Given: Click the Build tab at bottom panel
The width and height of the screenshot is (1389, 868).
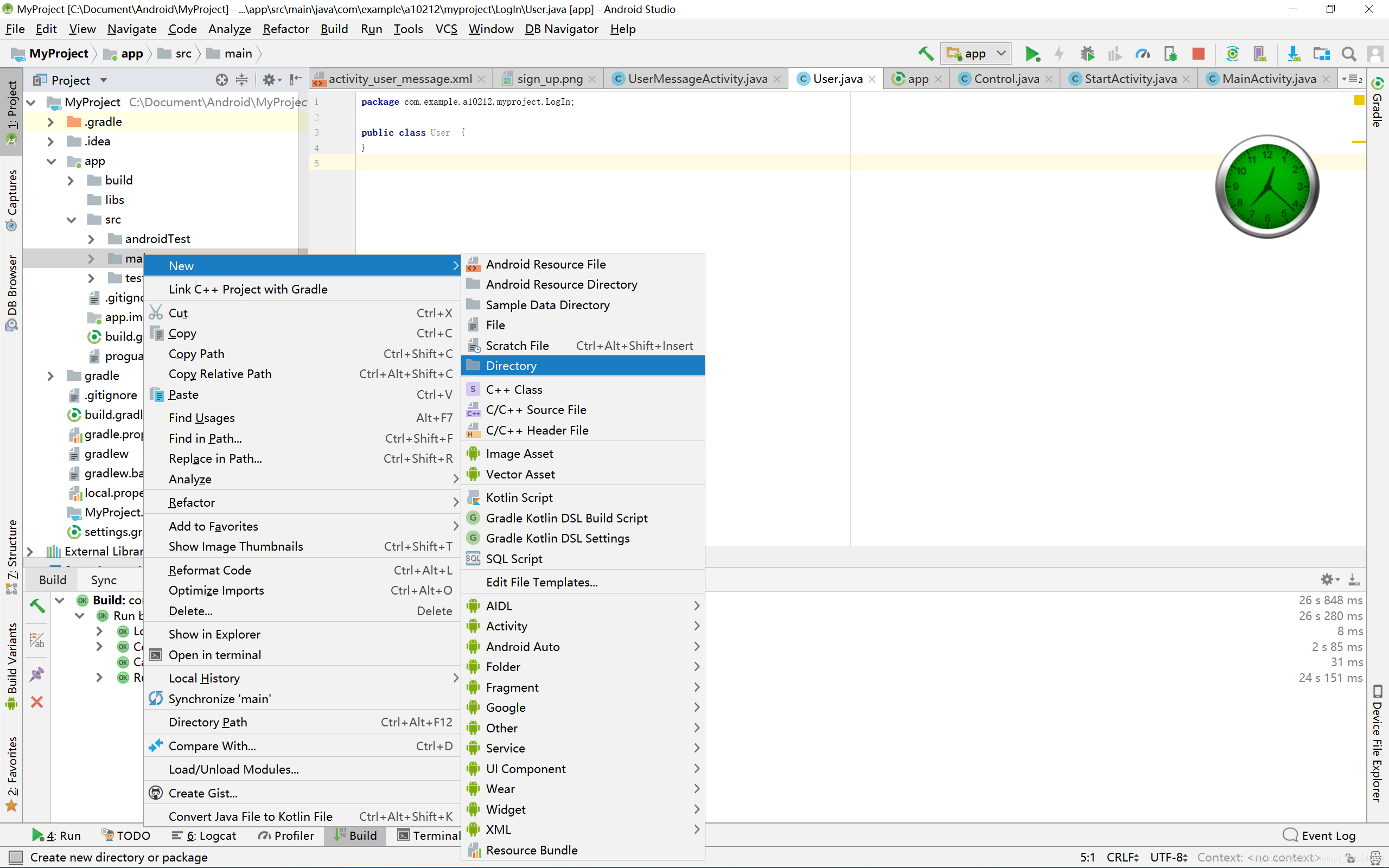Looking at the screenshot, I should [362, 835].
